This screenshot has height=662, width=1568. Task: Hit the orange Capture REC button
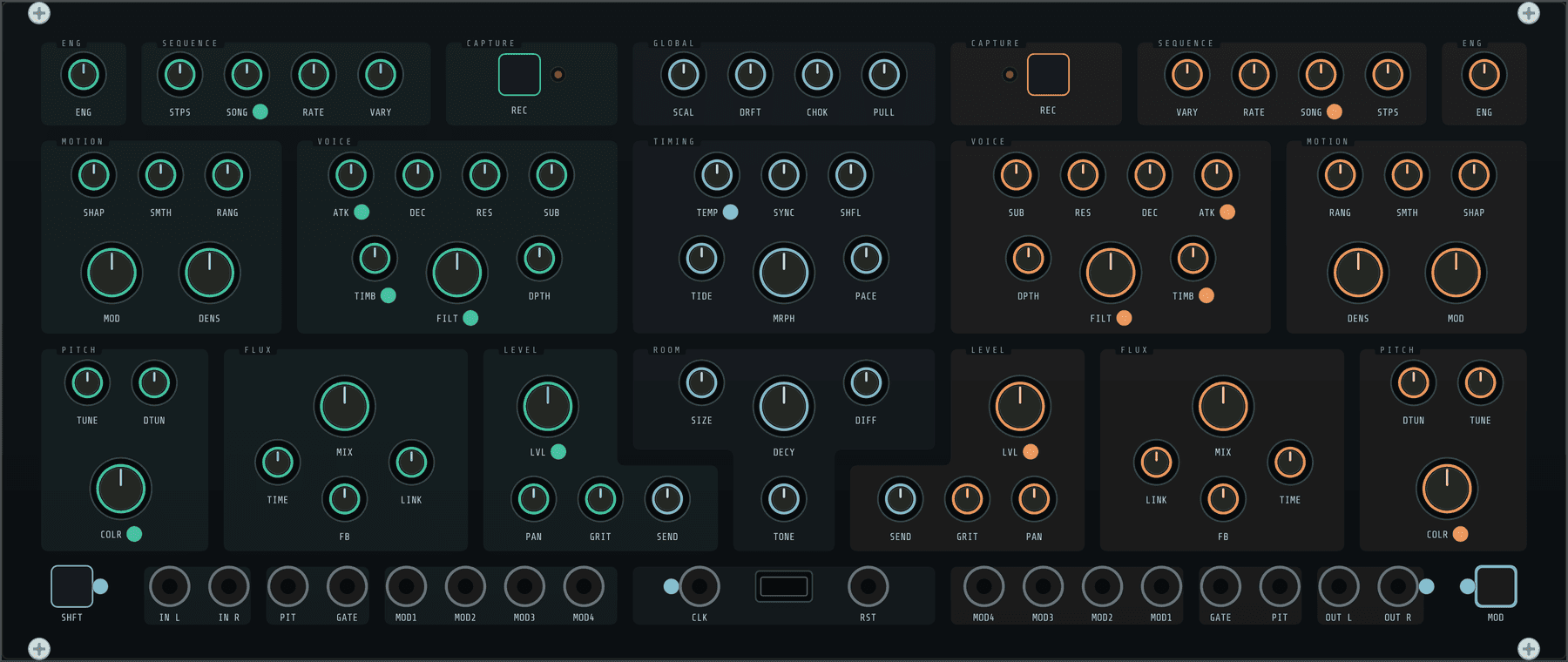(x=1048, y=75)
